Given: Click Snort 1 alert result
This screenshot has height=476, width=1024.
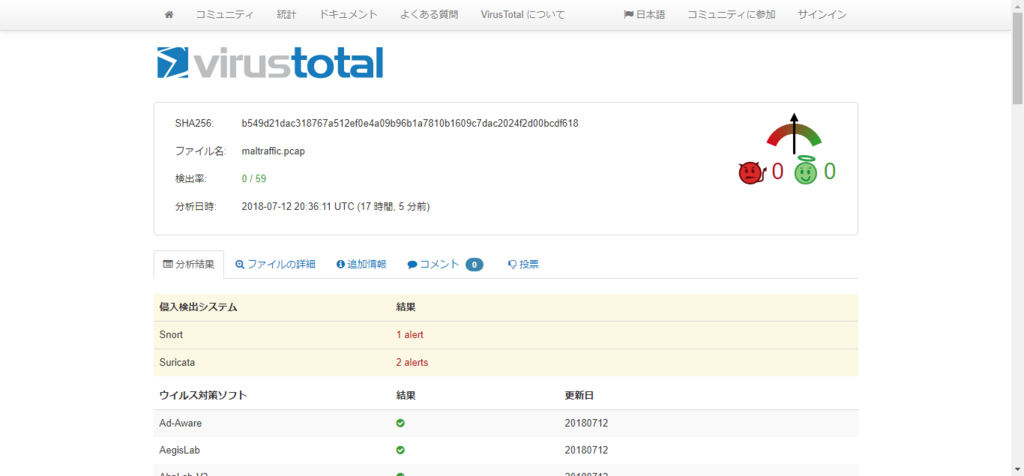Looking at the screenshot, I should (409, 335).
